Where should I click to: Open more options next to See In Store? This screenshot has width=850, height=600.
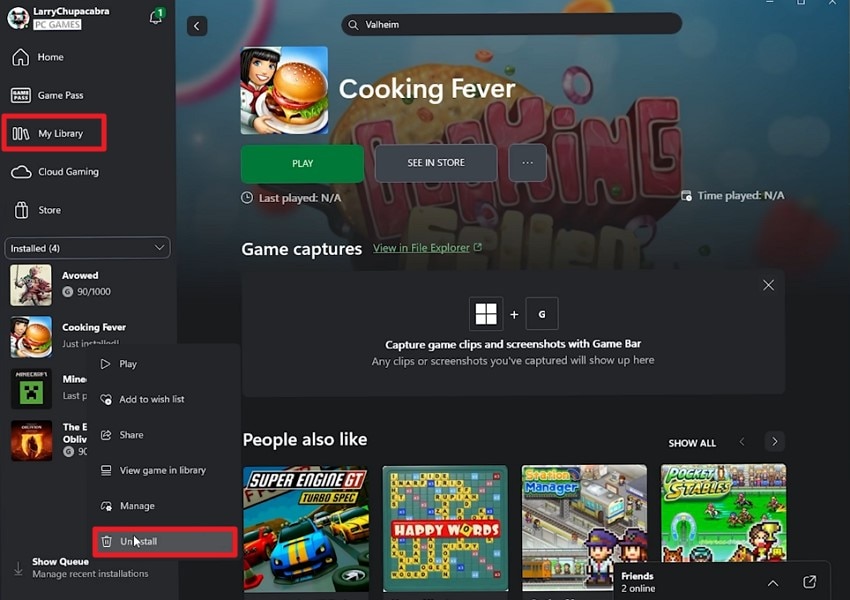tap(527, 163)
